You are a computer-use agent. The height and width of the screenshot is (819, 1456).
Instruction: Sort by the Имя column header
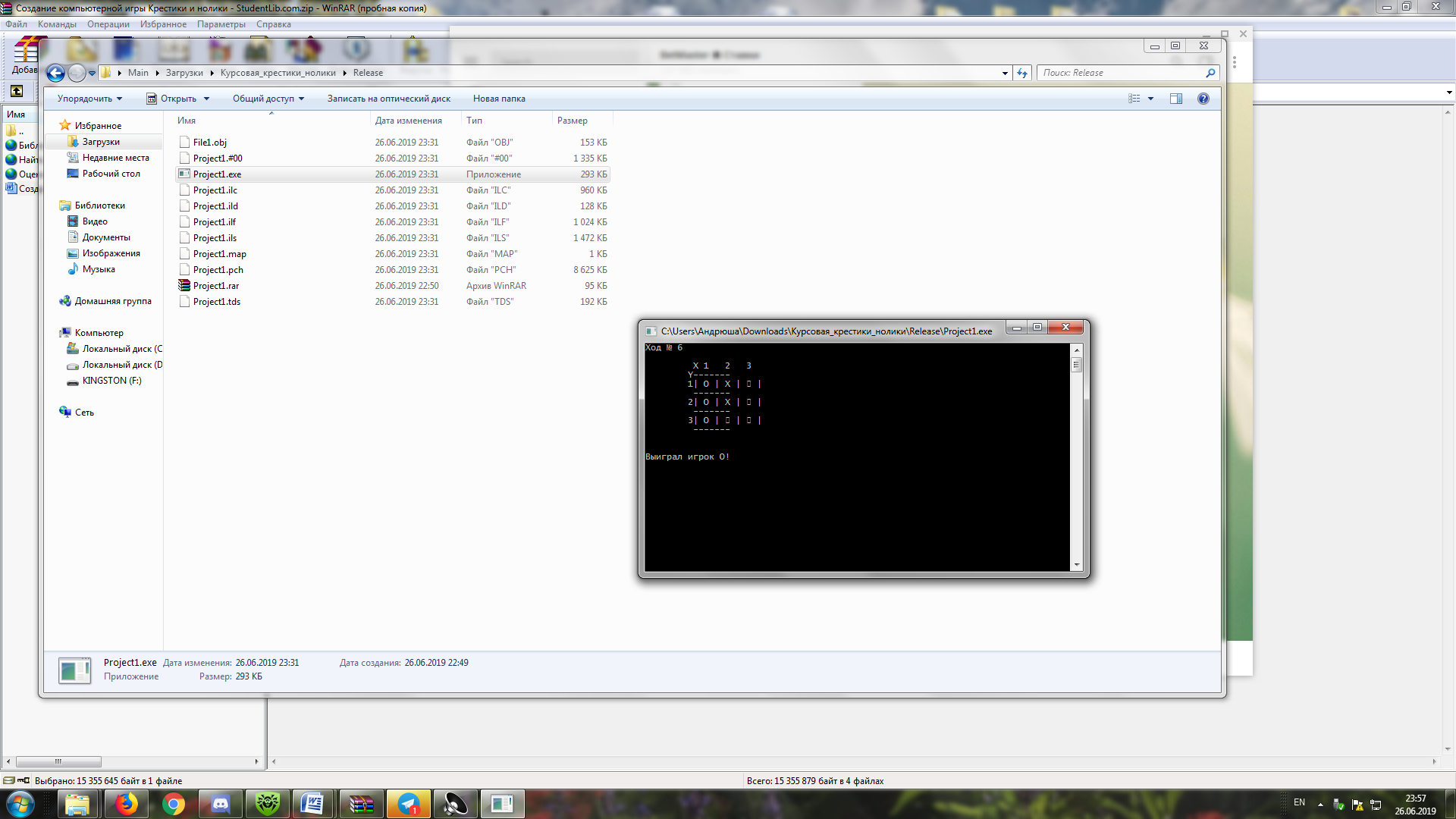(187, 121)
